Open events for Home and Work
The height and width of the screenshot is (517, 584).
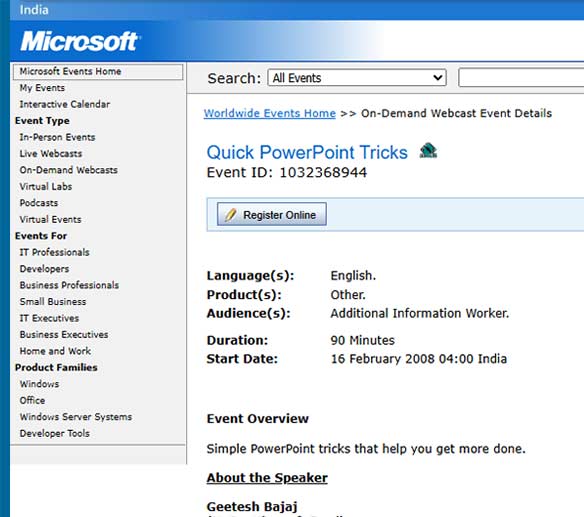[x=55, y=351]
